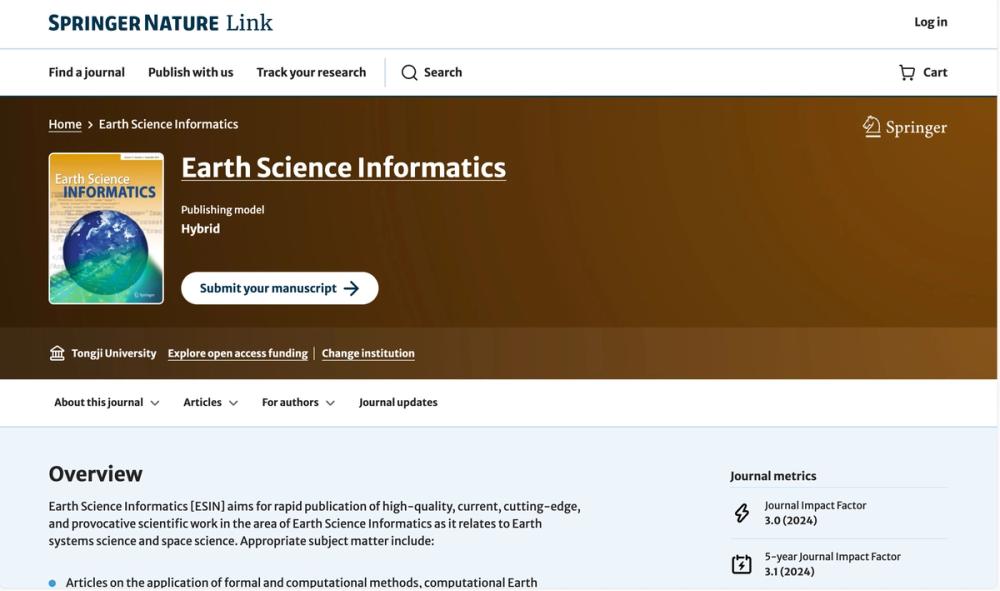This screenshot has height=591, width=1000.
Task: Click the 3.1 (2024) five-year value
Action: pyautogui.click(x=790, y=572)
